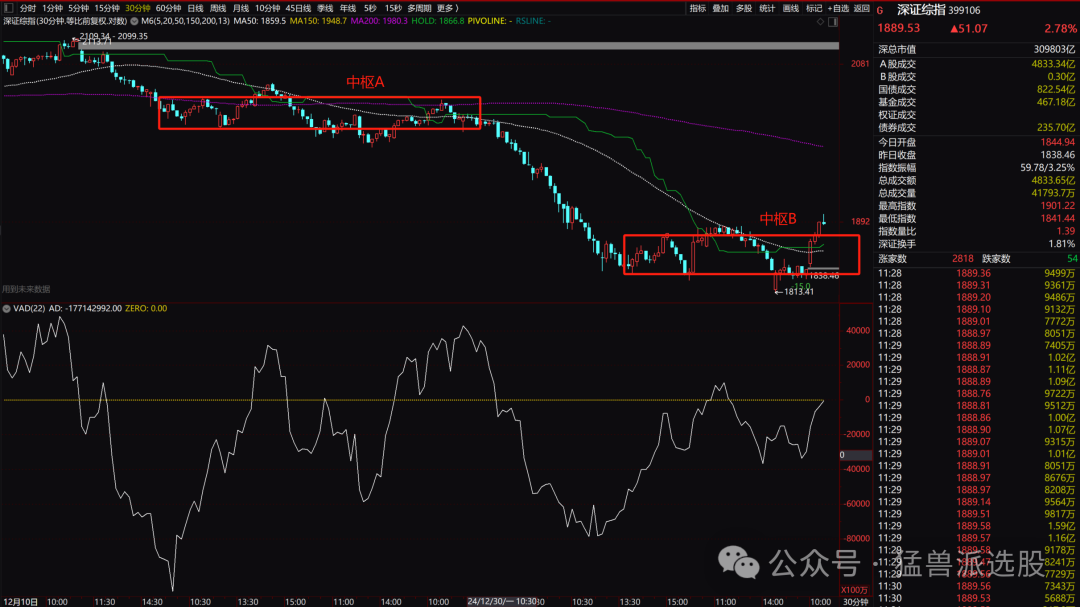Click the MA200: 1980.3 indicator label

pyautogui.click(x=379, y=21)
